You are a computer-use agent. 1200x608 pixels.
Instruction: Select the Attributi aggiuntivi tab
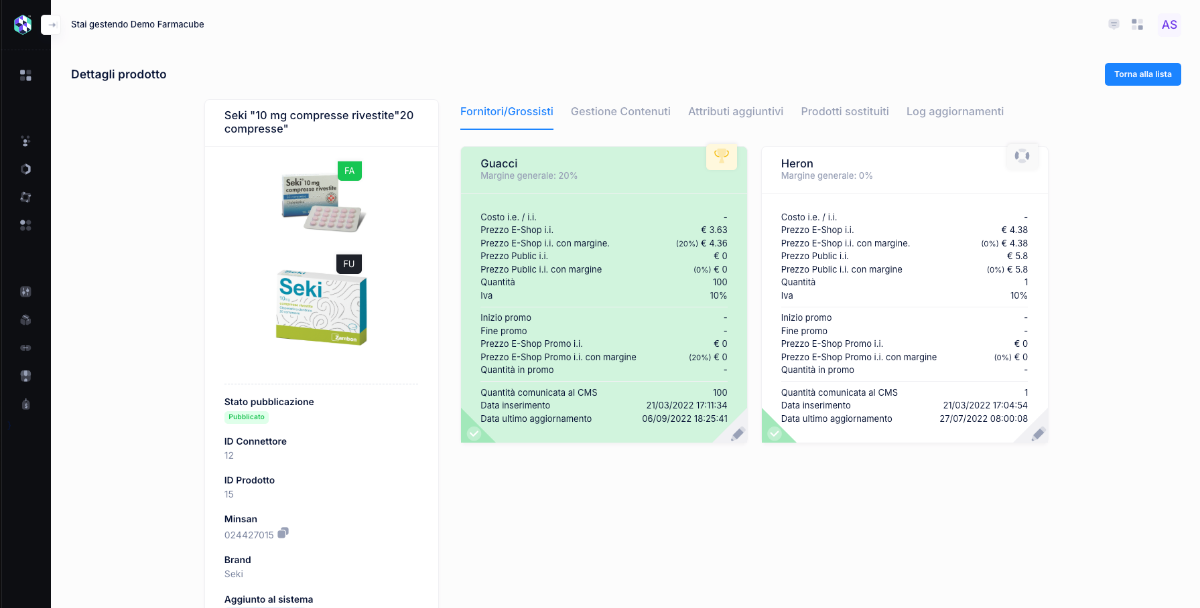[736, 111]
